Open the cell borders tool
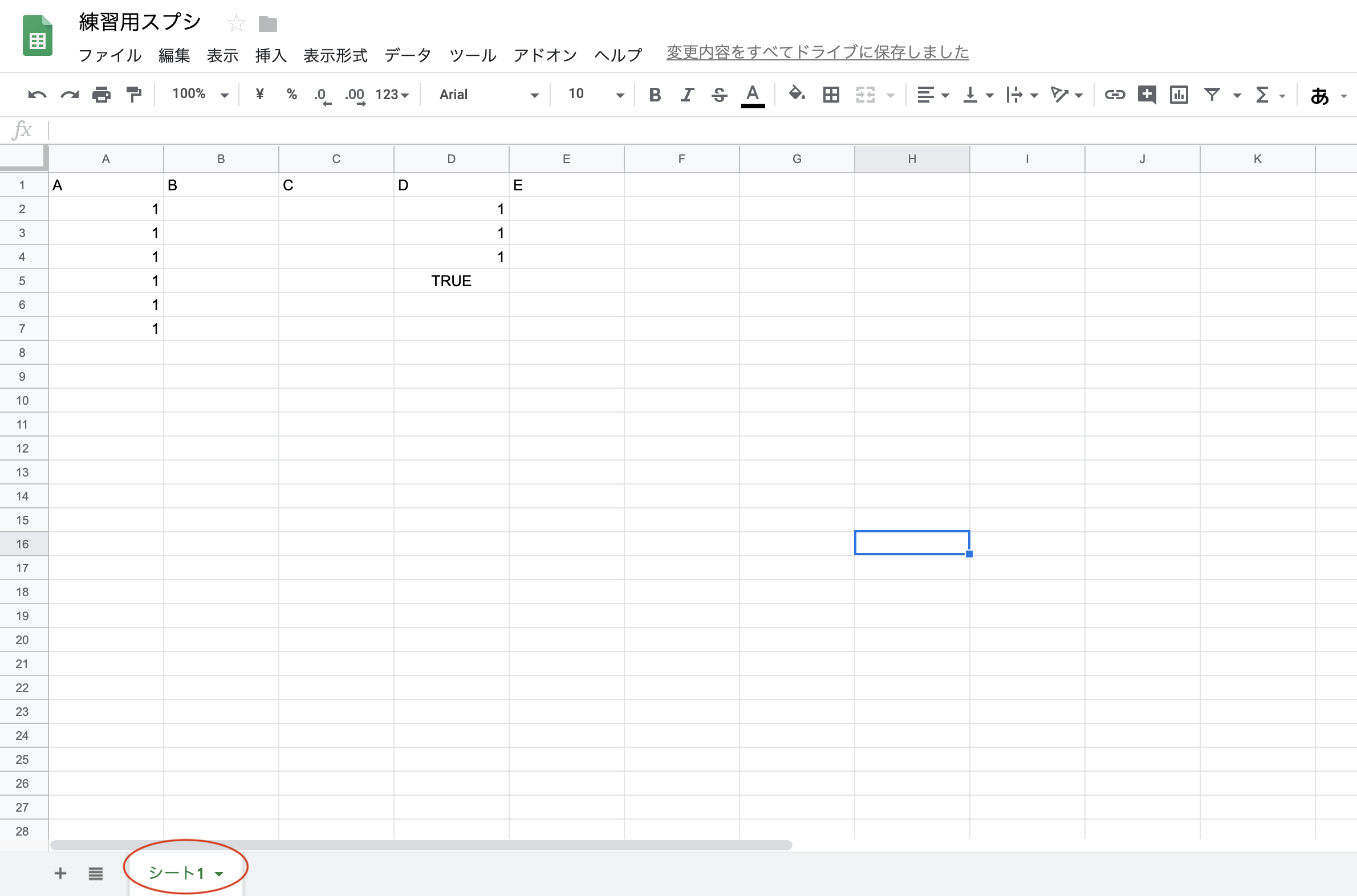 point(831,95)
